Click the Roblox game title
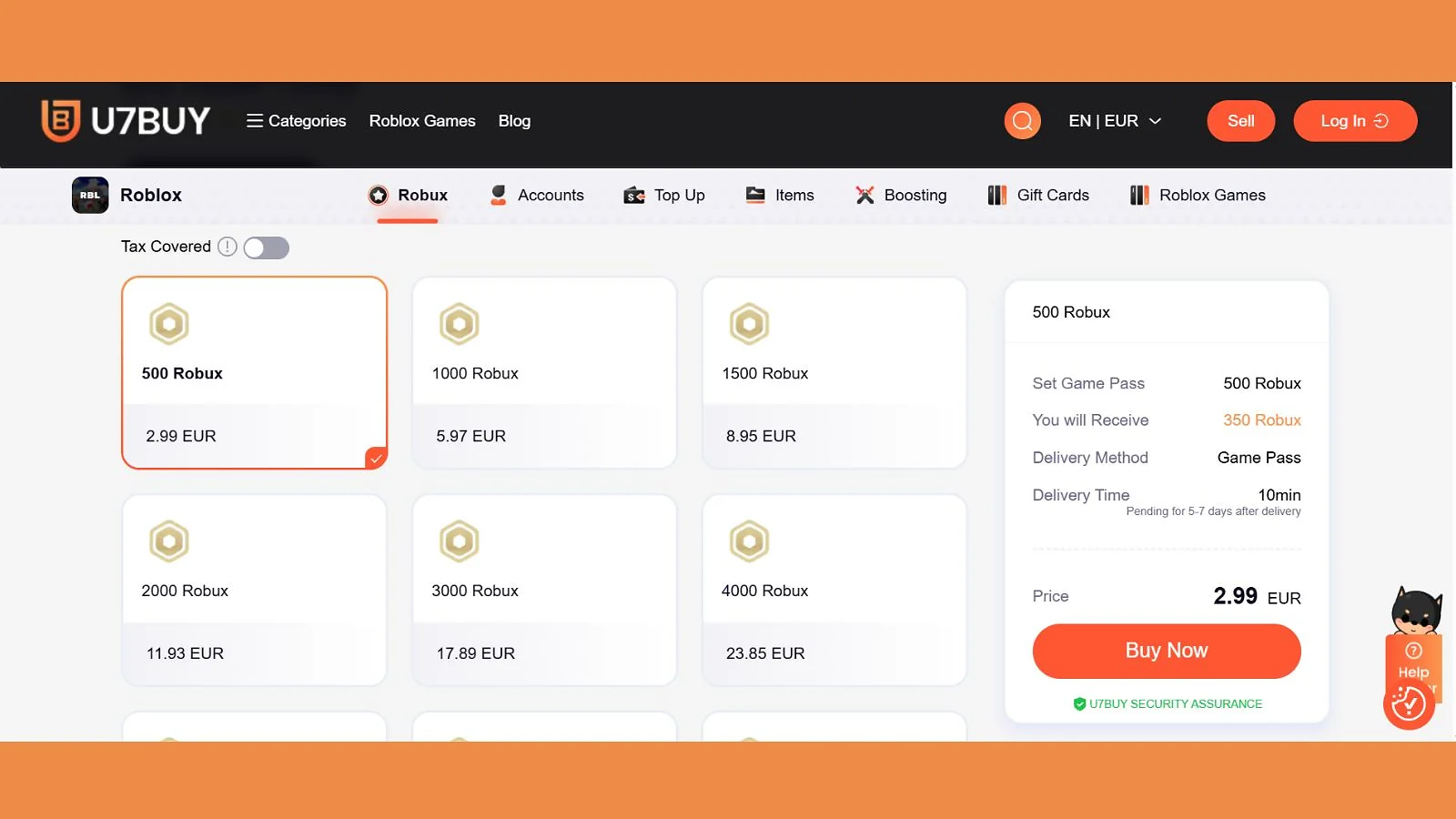This screenshot has width=1456, height=819. [151, 195]
